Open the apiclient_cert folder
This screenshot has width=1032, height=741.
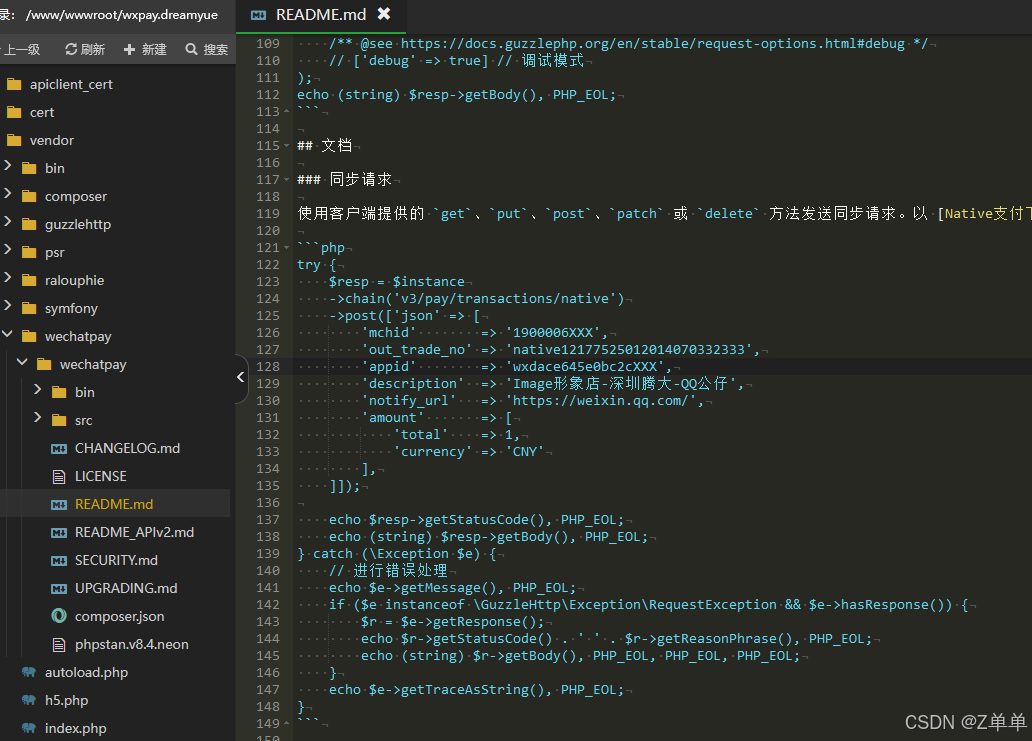(x=71, y=84)
